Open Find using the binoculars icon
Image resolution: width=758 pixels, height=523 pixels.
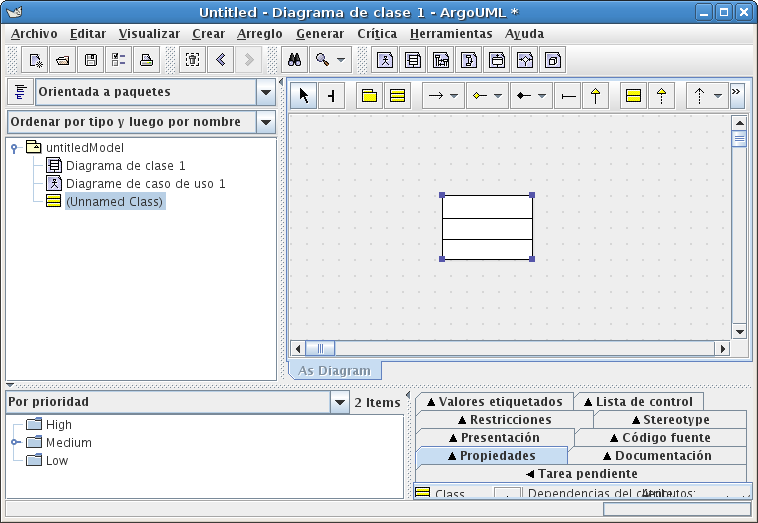(x=294, y=60)
